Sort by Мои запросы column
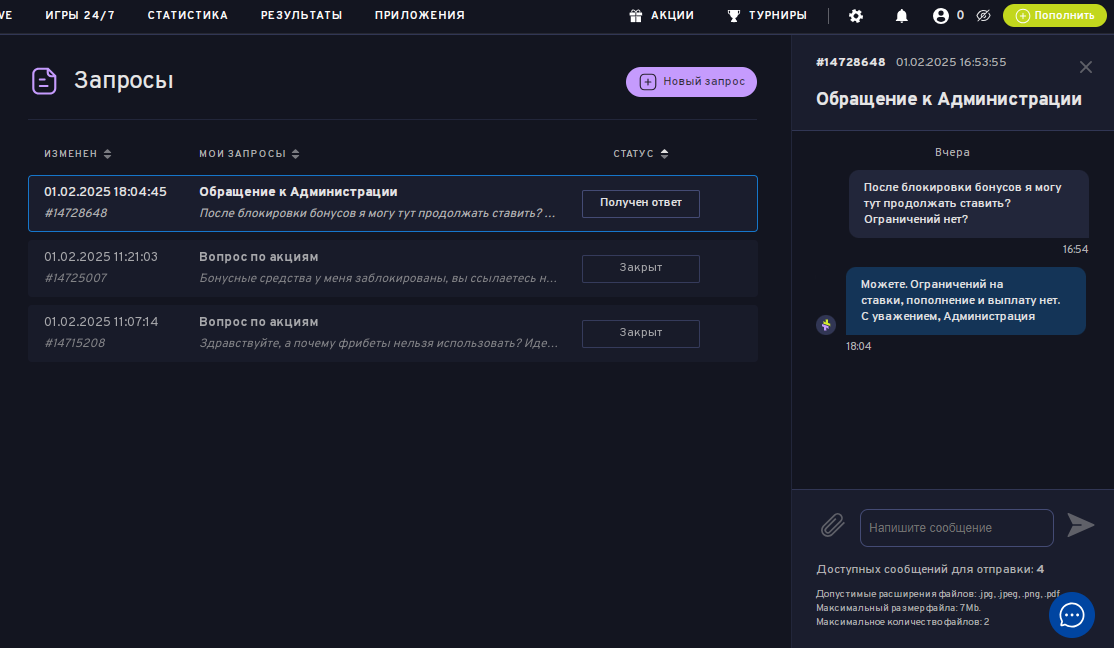Screen dimensions: 1114x648 coord(249,154)
